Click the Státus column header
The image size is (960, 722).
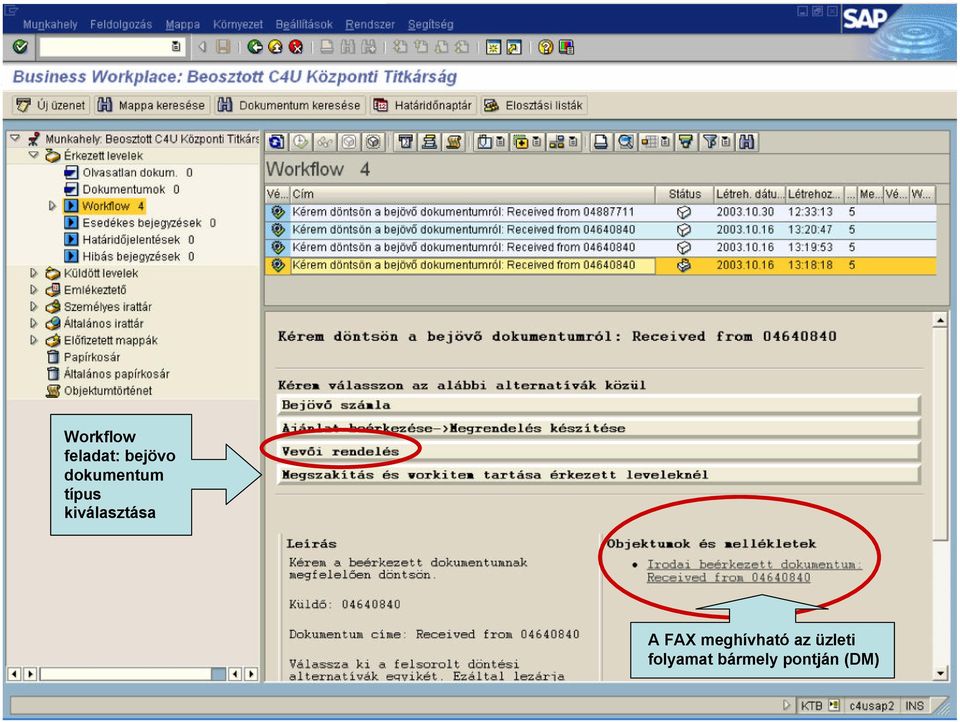[684, 194]
